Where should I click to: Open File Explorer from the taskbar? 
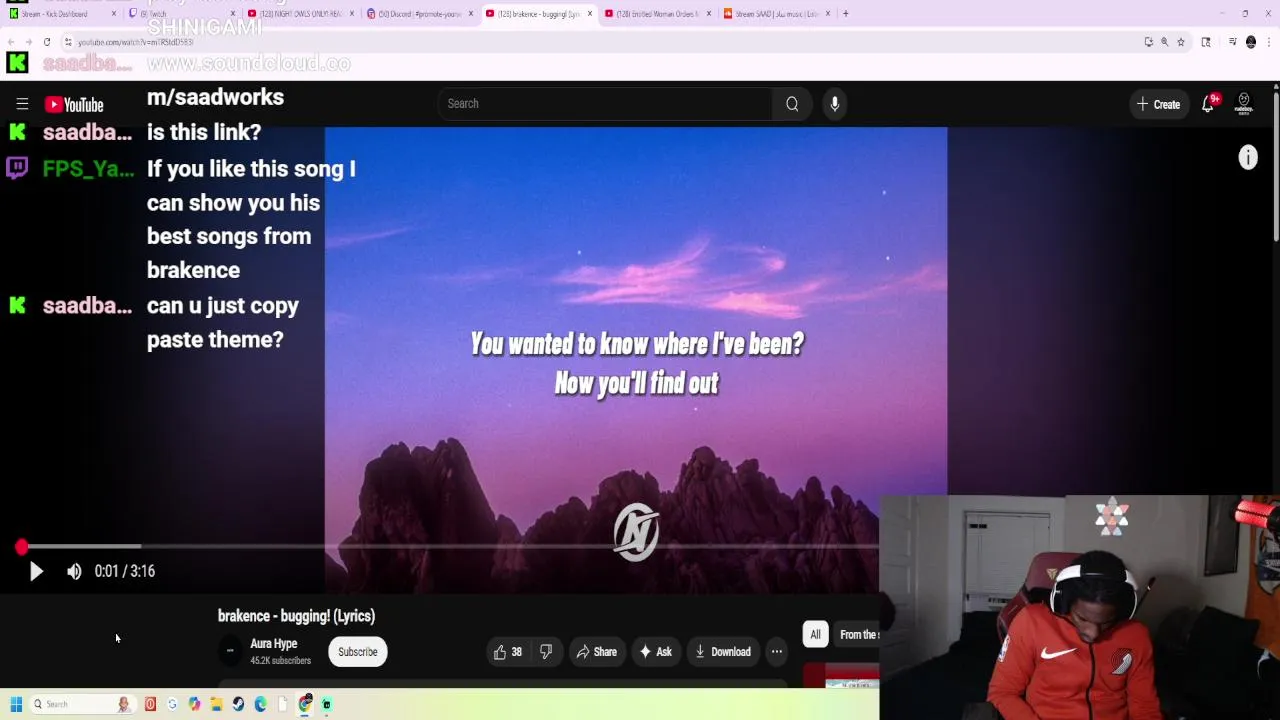(x=216, y=704)
